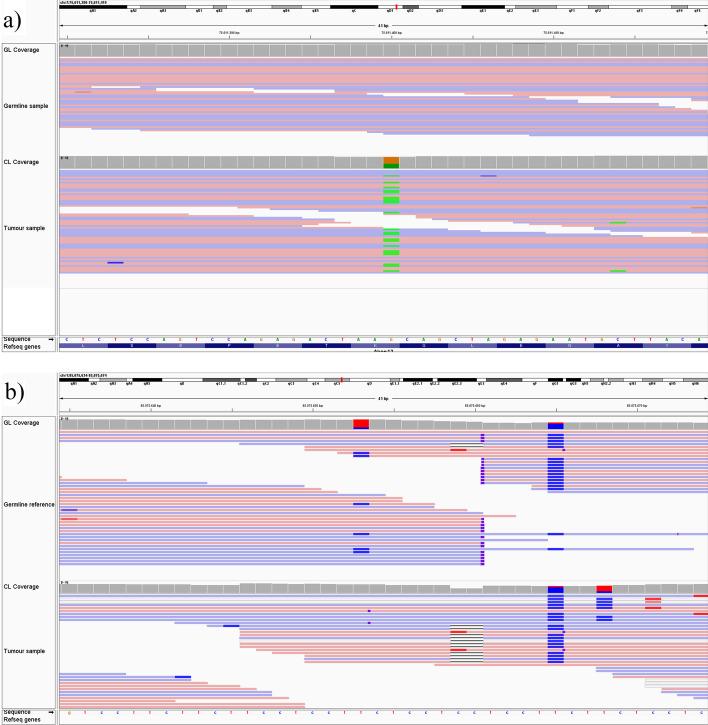The image size is (708, 725).
Task: Select the CL Coverage track name in panel a
Action: point(21,162)
